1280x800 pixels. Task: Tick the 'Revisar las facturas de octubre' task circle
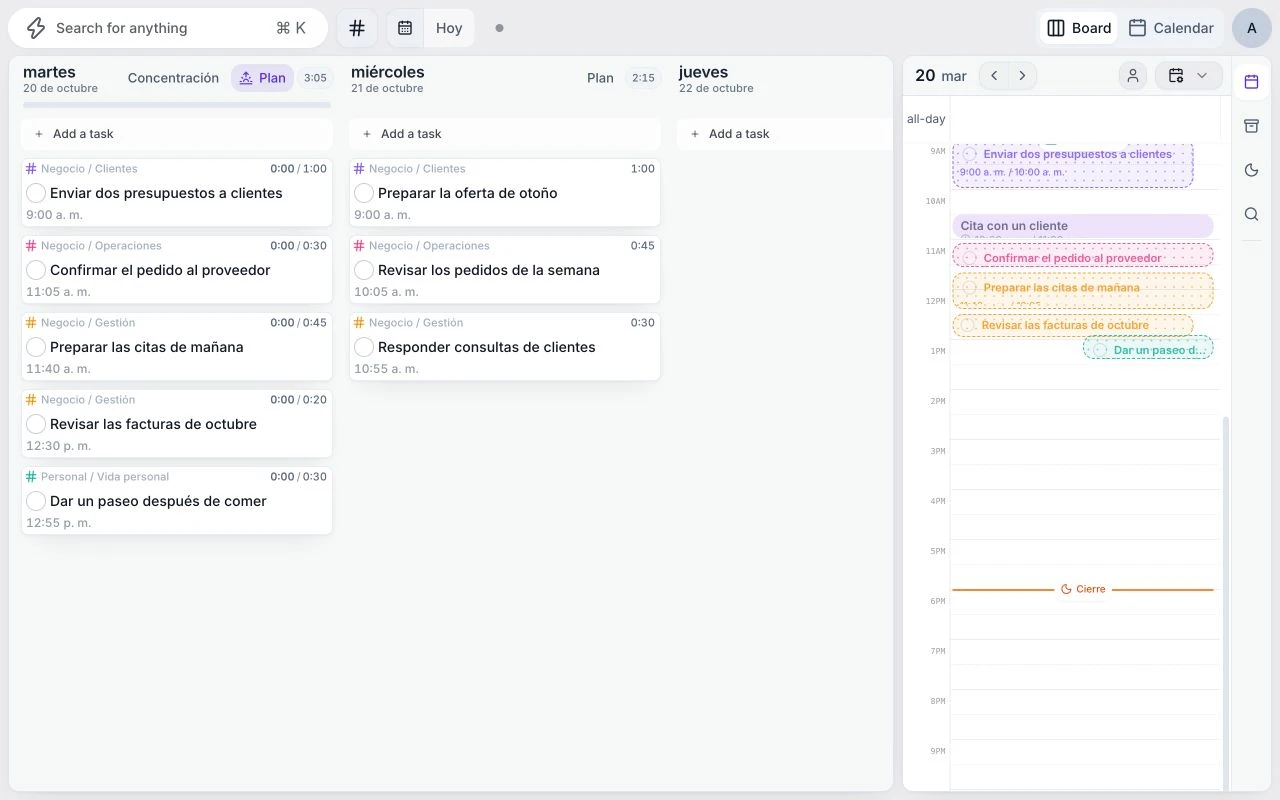click(36, 424)
